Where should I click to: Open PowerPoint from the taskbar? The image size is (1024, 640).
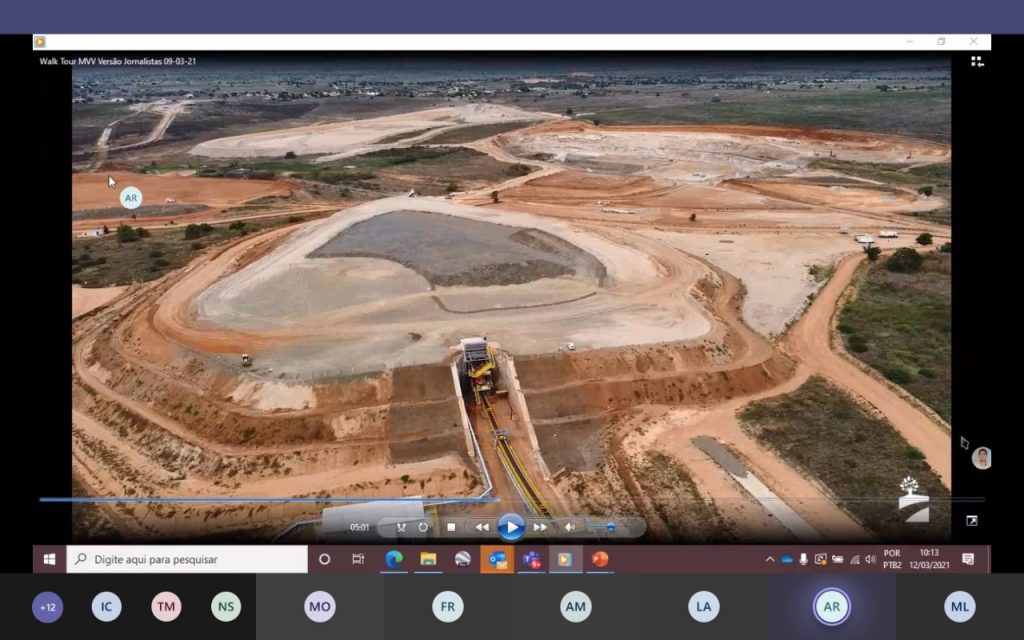click(x=600, y=559)
